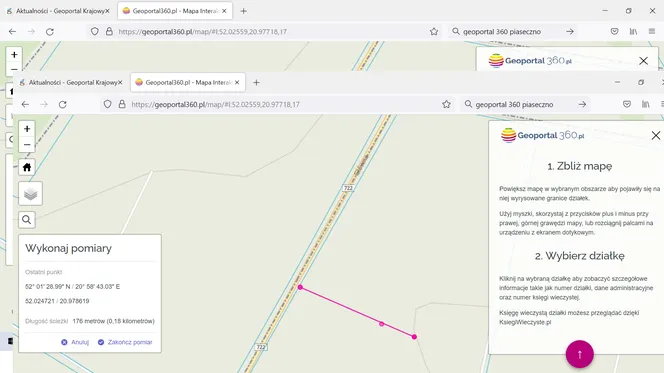Click the '2. Wybierz działkę' heading
This screenshot has height=373, width=664.
579,256
